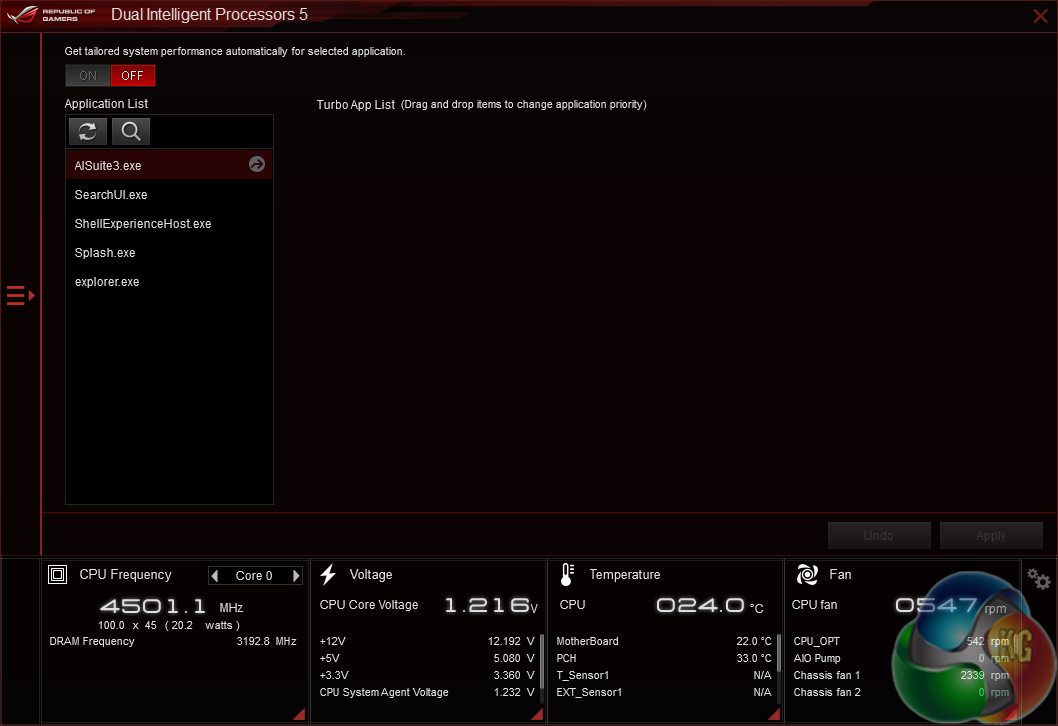
Task: Click the Voltage panel title
Action: tap(370, 574)
